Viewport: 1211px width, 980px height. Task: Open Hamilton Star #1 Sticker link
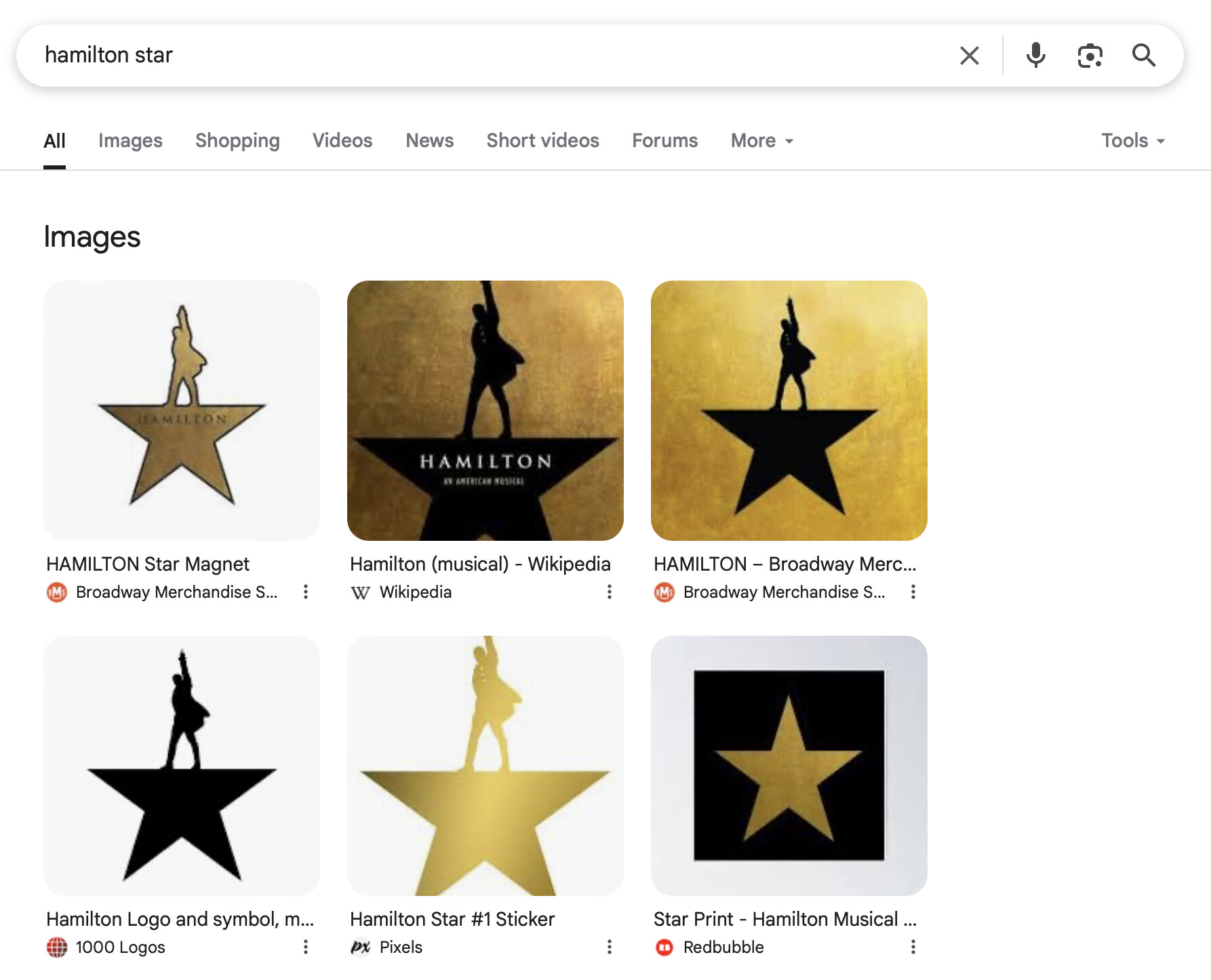coord(452,919)
